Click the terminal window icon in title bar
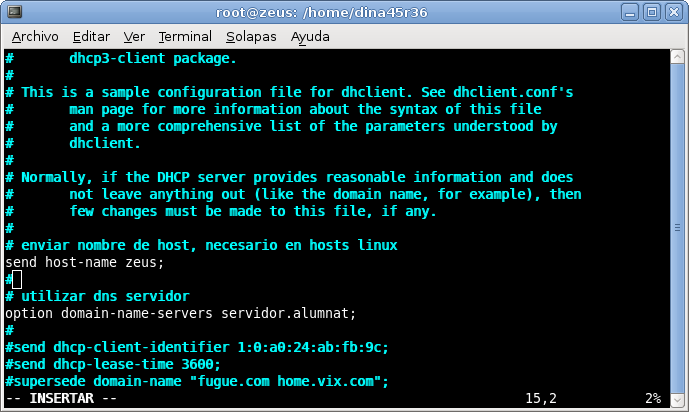This screenshot has height=412, width=689. pyautogui.click(x=15, y=12)
